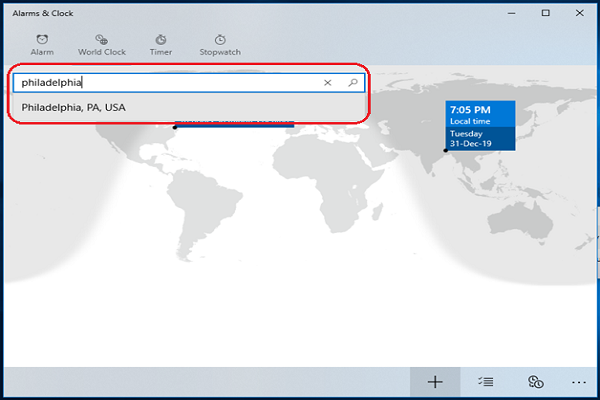This screenshot has width=600, height=400.
Task: Open the Alarm tab
Action: [x=42, y=45]
